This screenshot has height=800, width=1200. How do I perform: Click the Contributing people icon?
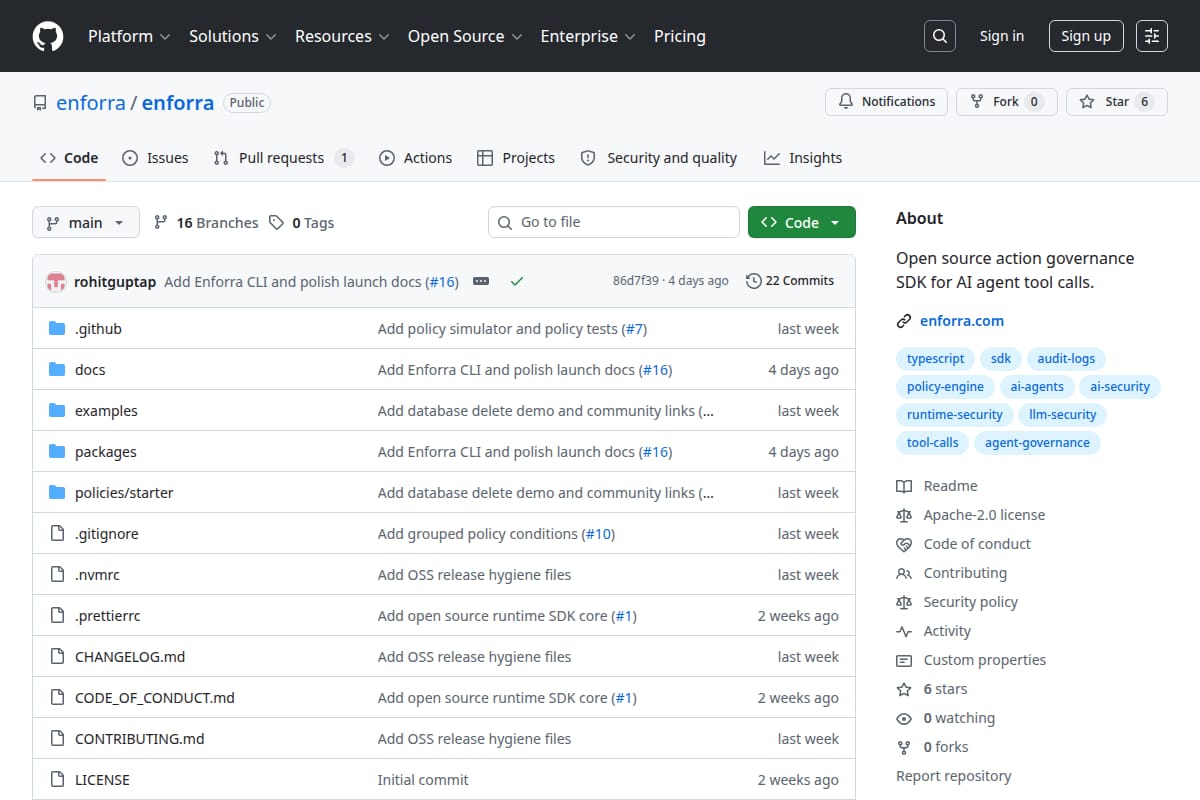click(x=904, y=573)
